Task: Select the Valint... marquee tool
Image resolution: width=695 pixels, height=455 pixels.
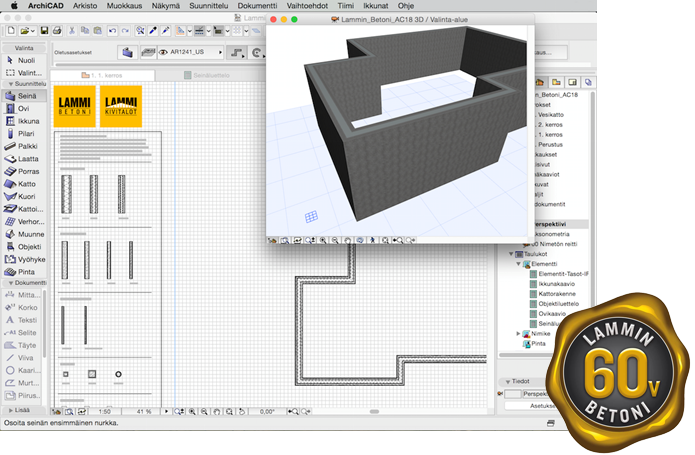Action: coord(24,73)
